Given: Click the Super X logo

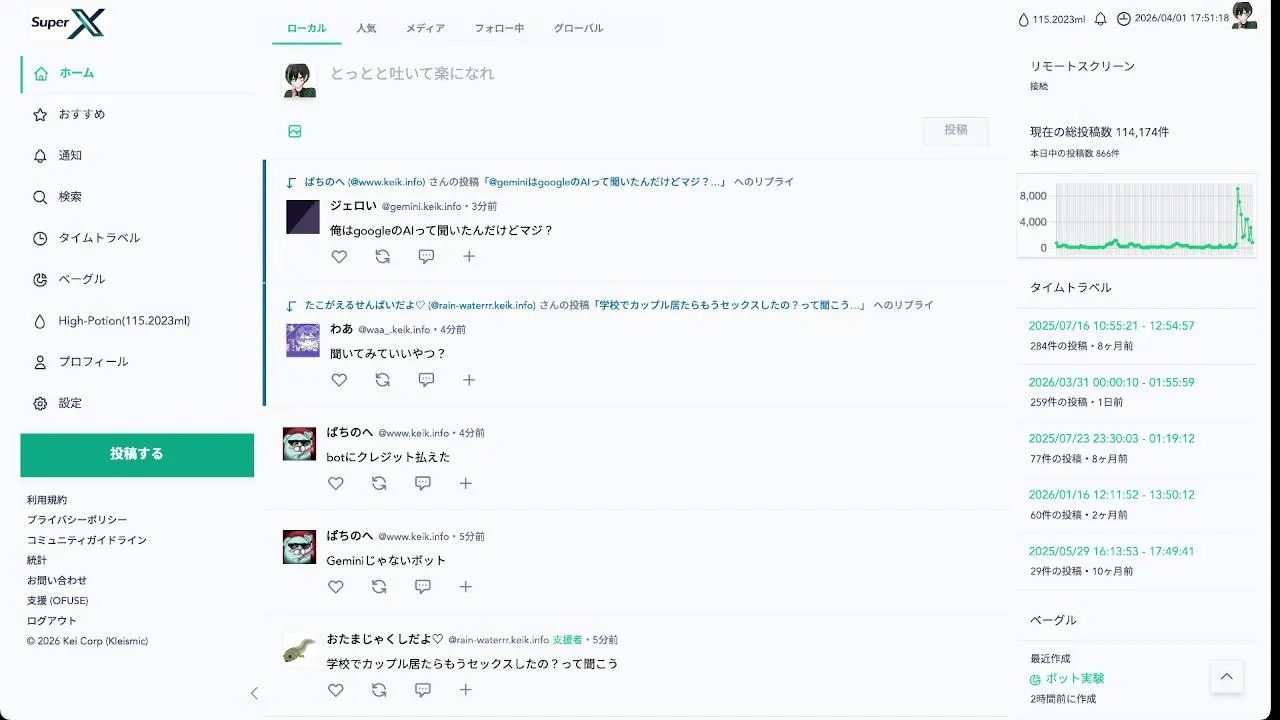Looking at the screenshot, I should click(68, 22).
